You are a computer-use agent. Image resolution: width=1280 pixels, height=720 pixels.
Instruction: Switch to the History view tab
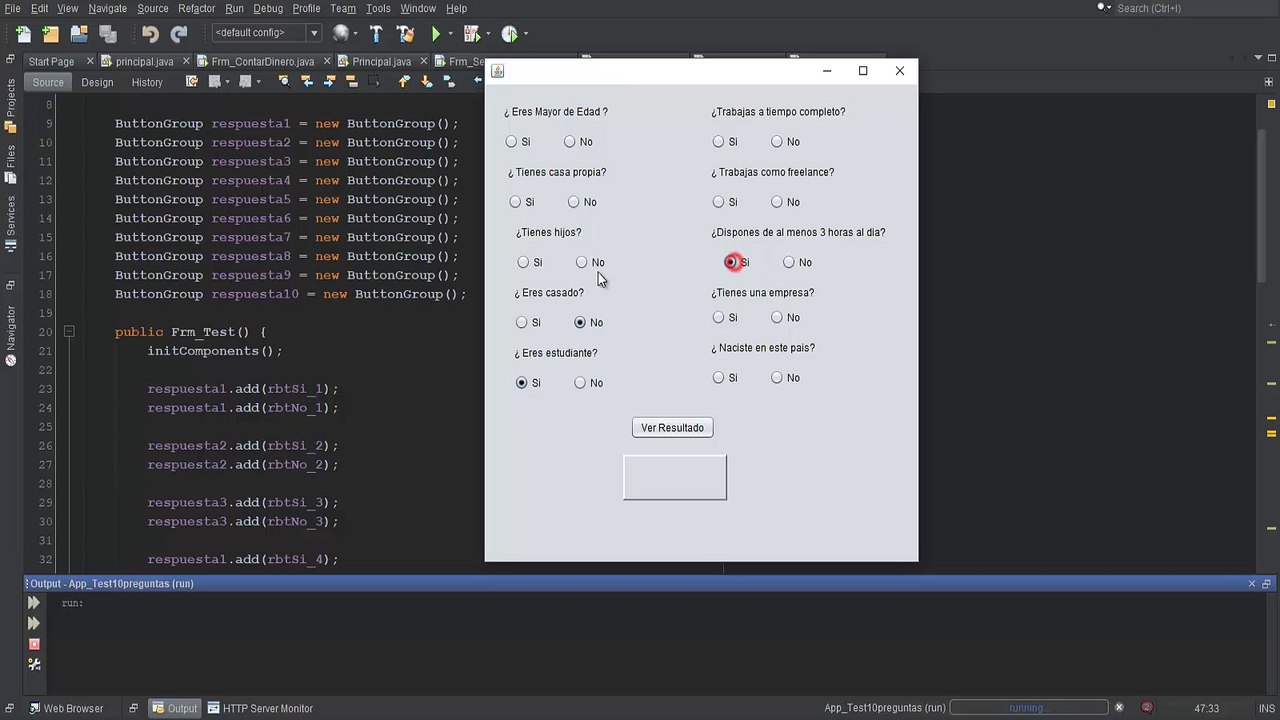[x=147, y=82]
